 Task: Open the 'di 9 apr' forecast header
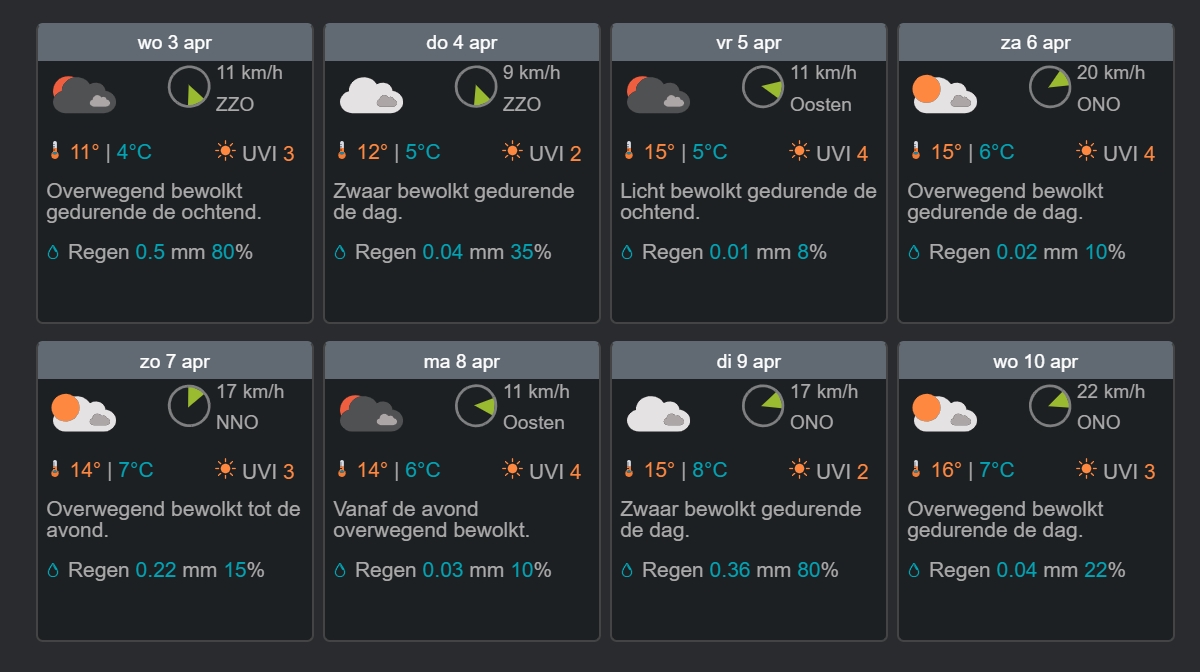point(749,361)
